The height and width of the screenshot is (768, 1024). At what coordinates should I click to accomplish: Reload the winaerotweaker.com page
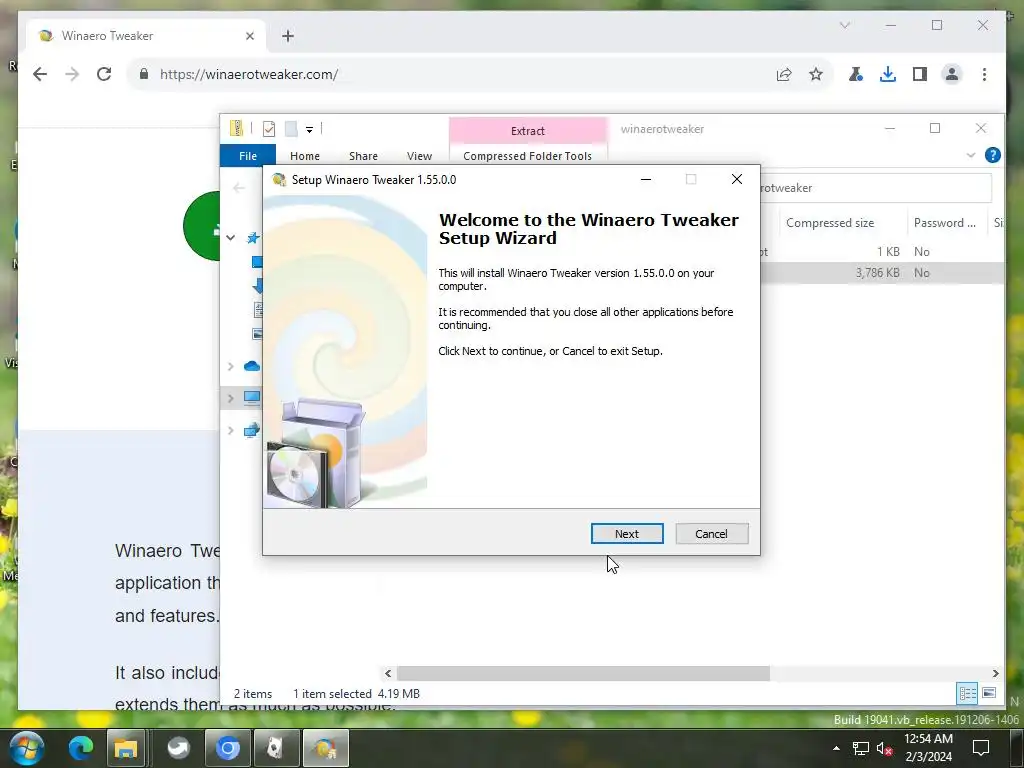[x=104, y=74]
